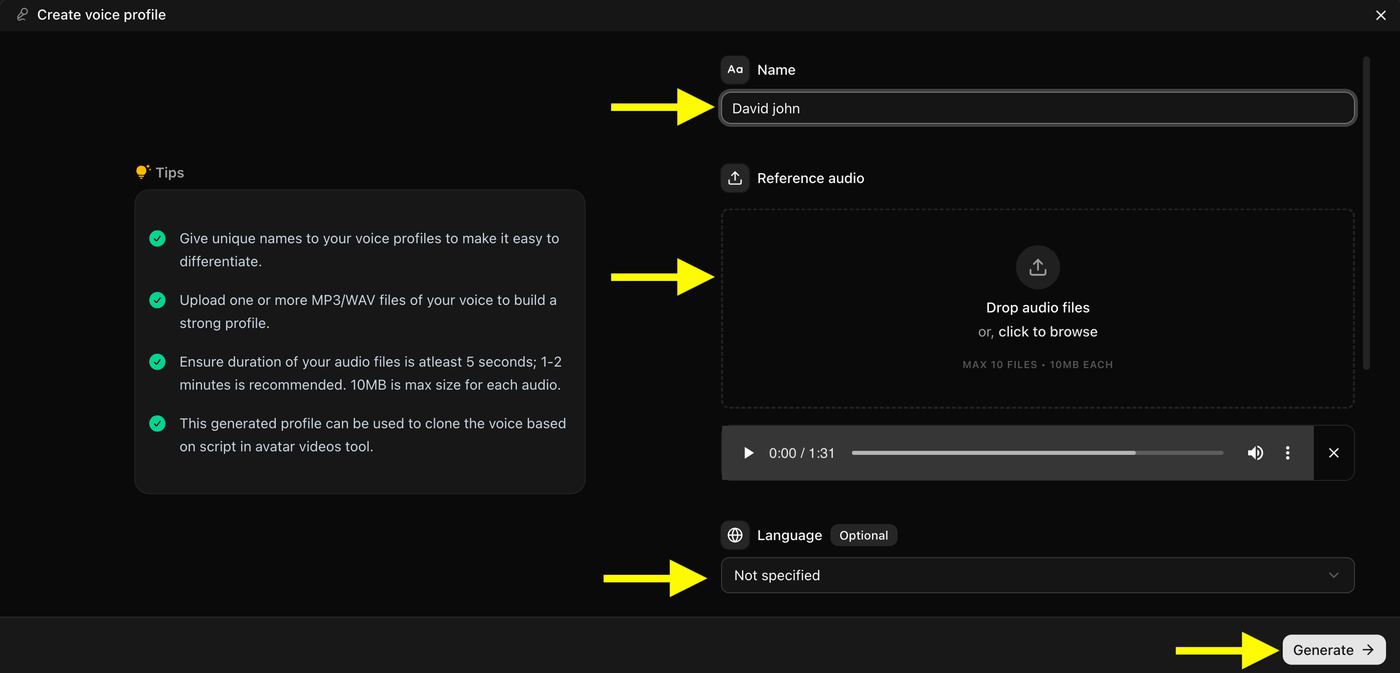Click the 'Reference audio' label

pyautogui.click(x=810, y=178)
